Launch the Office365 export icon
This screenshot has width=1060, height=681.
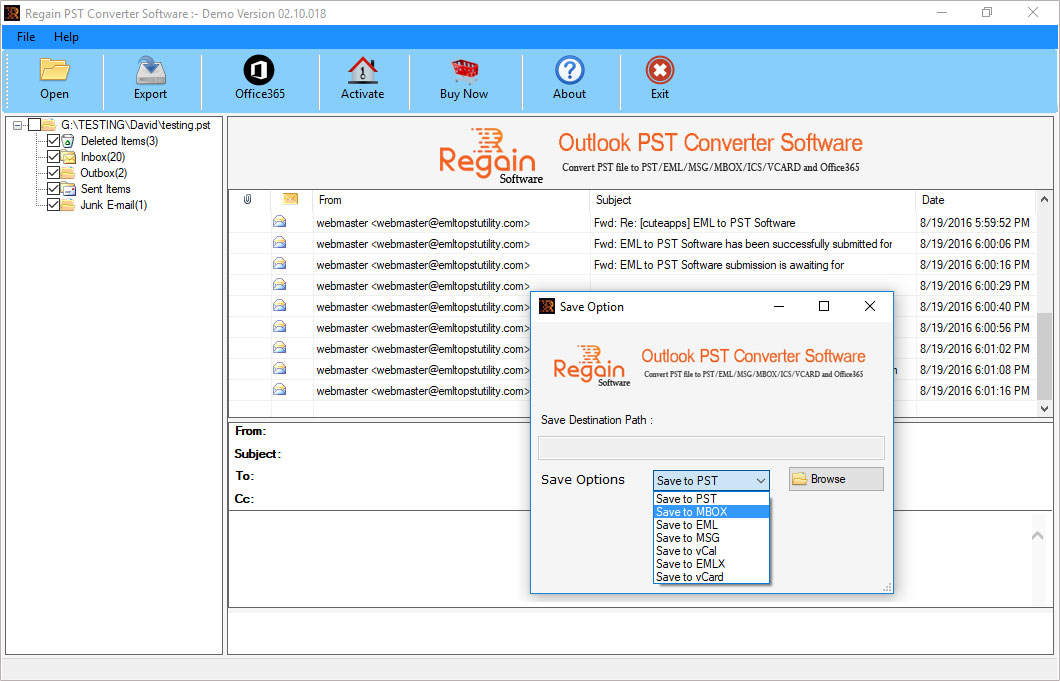(x=259, y=70)
